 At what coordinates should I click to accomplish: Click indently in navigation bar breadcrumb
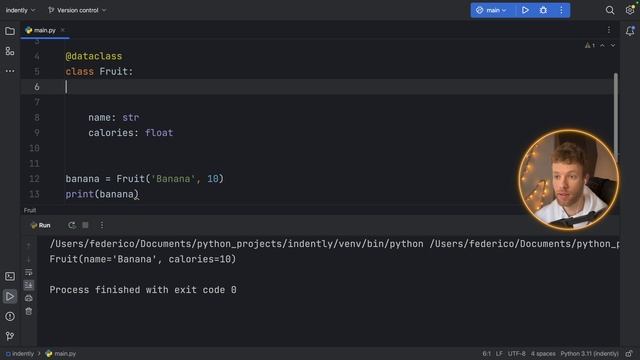coord(20,353)
